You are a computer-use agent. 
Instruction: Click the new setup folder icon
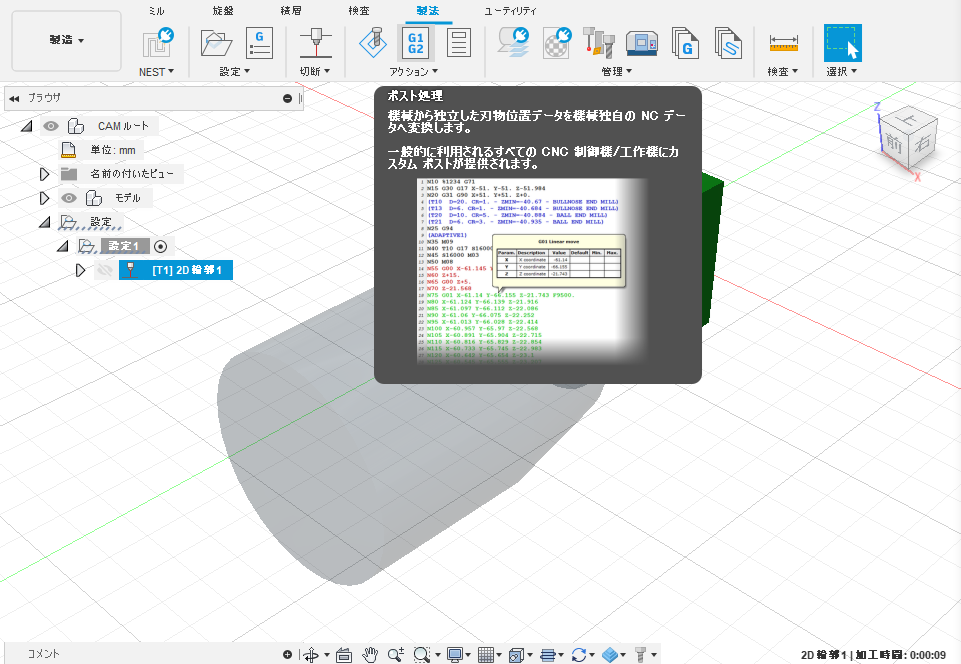click(216, 44)
